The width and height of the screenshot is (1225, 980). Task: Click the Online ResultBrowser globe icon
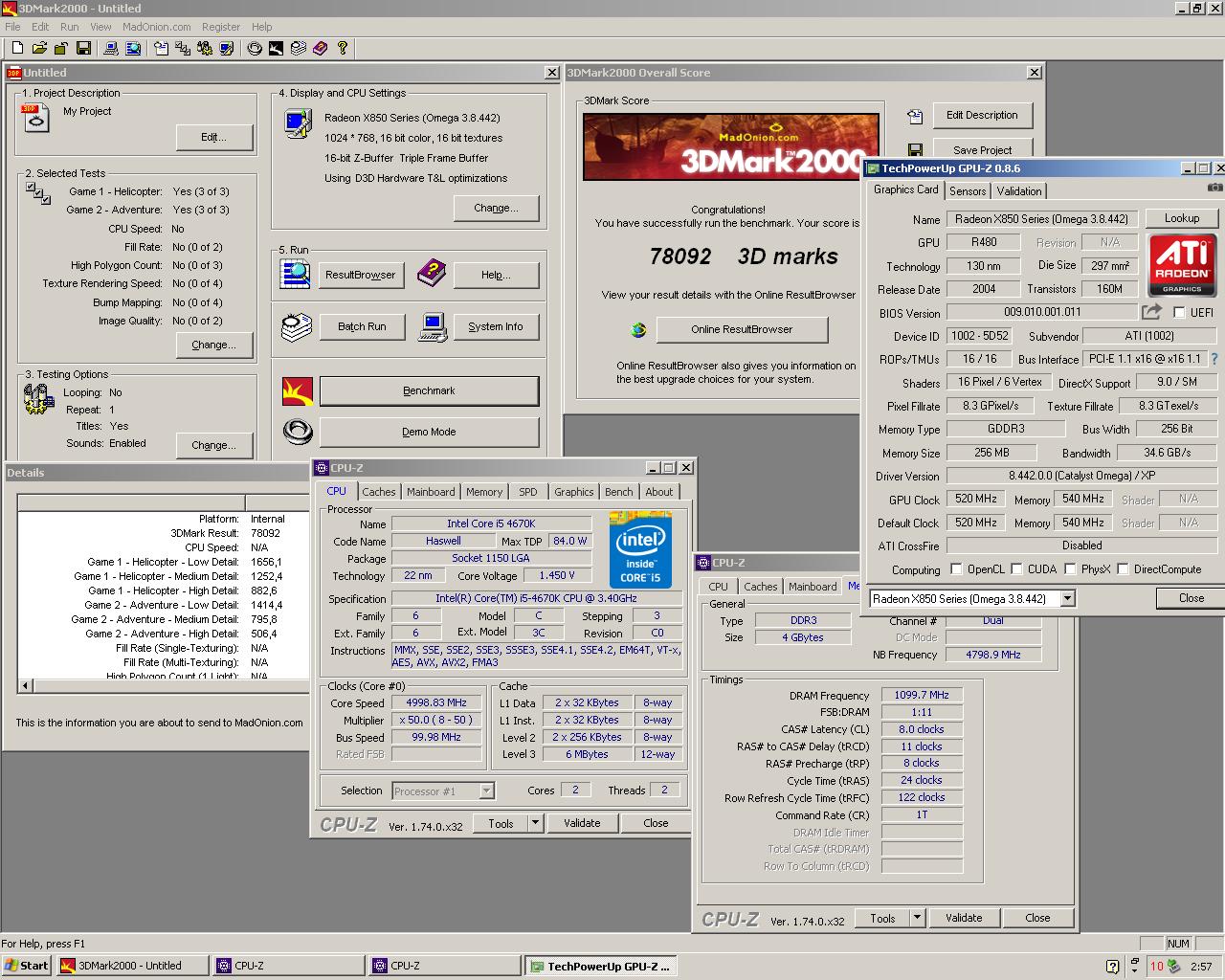coord(638,329)
